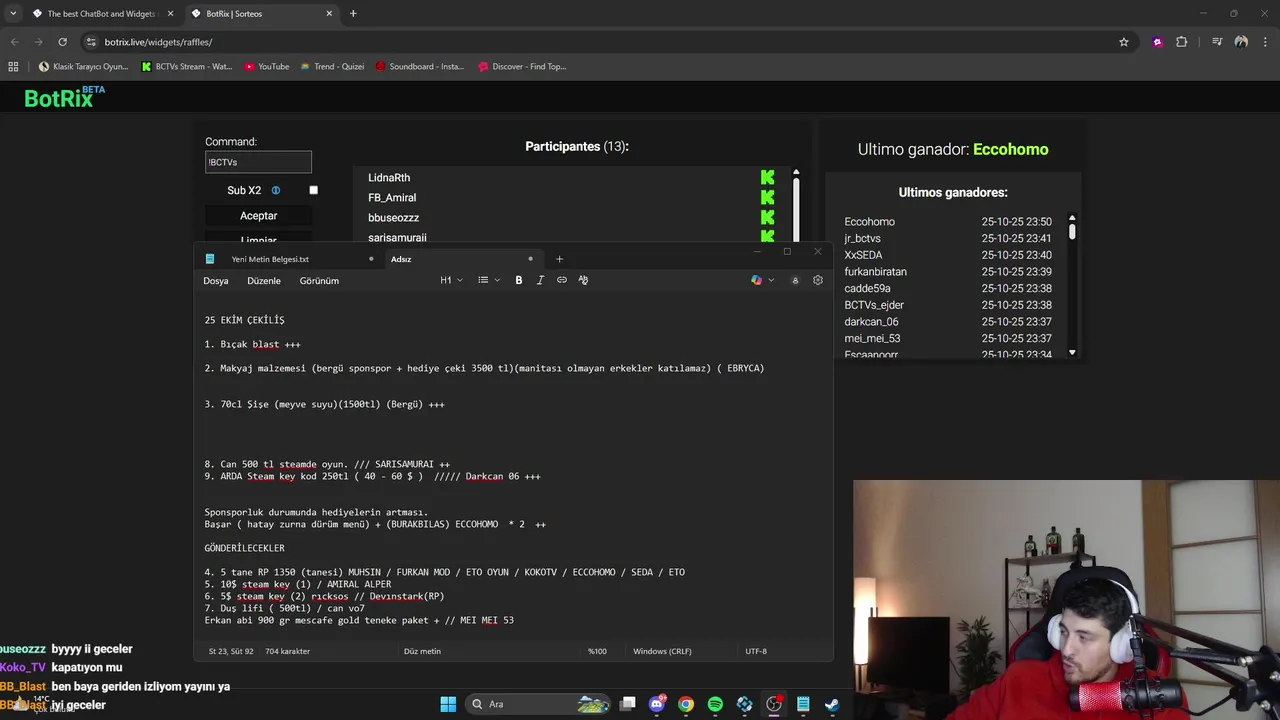
Task: Open the Chrome three-dot menu
Action: (x=1264, y=42)
